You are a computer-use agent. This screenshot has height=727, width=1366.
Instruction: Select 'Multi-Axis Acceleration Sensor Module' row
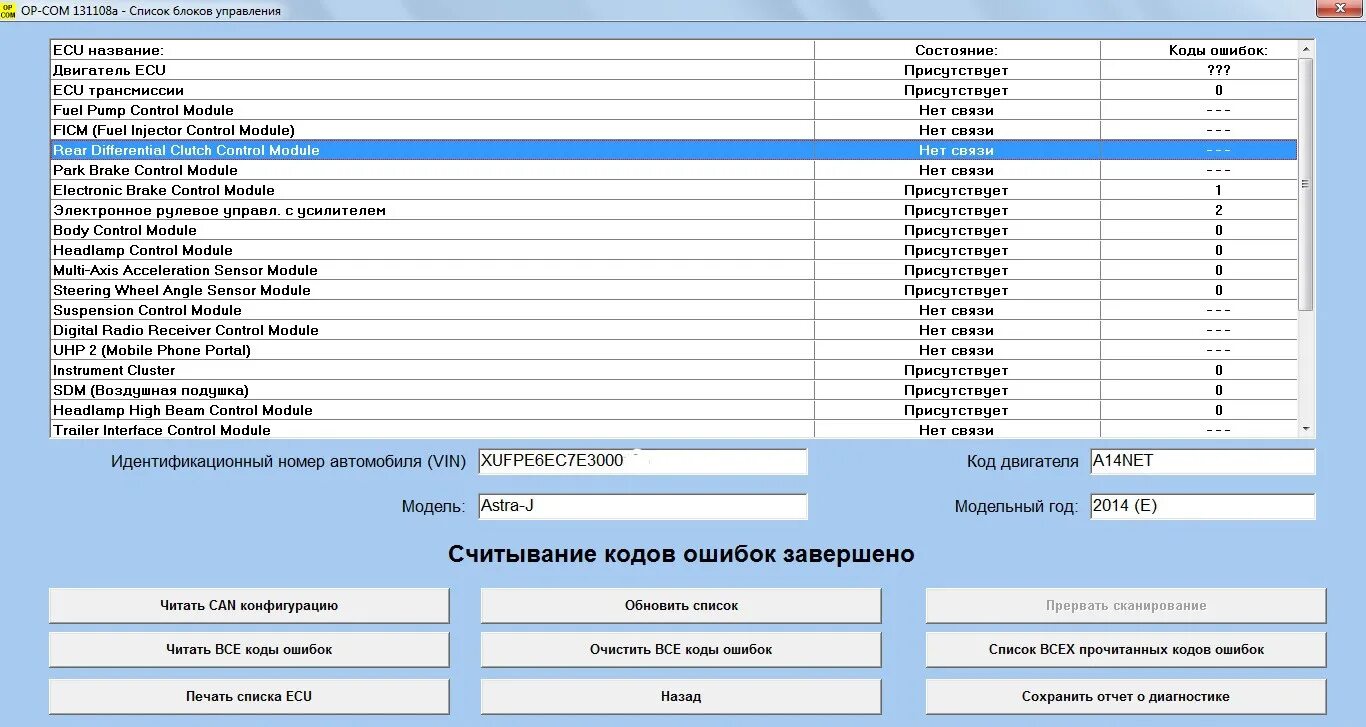coord(674,270)
